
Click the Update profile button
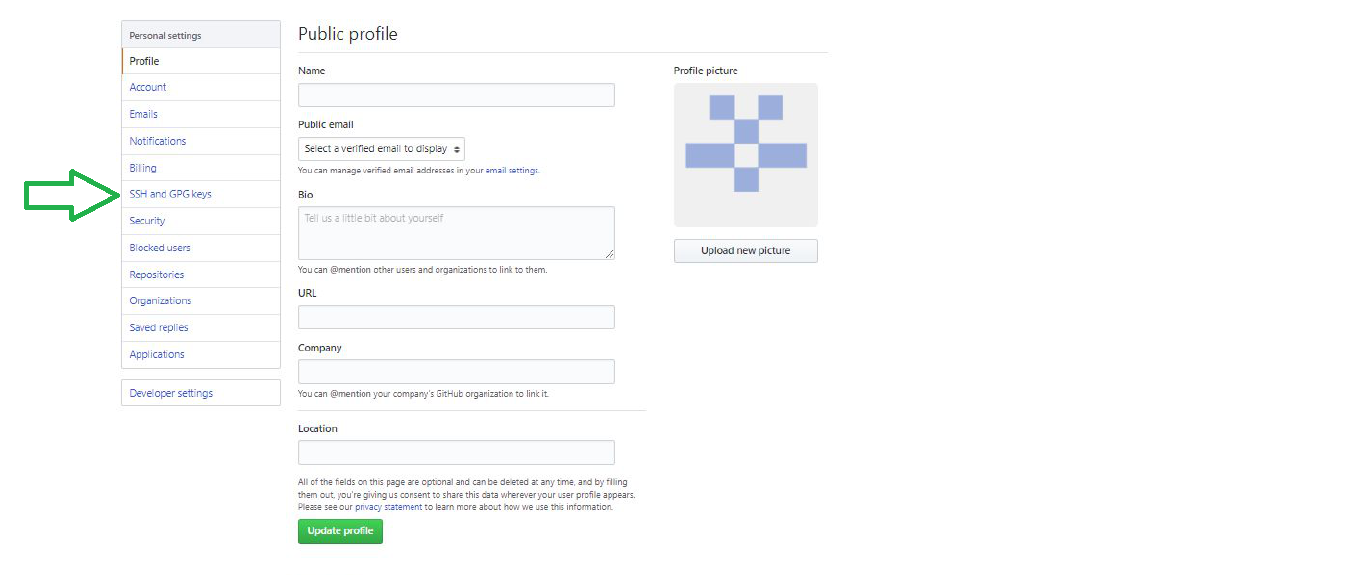coord(340,531)
